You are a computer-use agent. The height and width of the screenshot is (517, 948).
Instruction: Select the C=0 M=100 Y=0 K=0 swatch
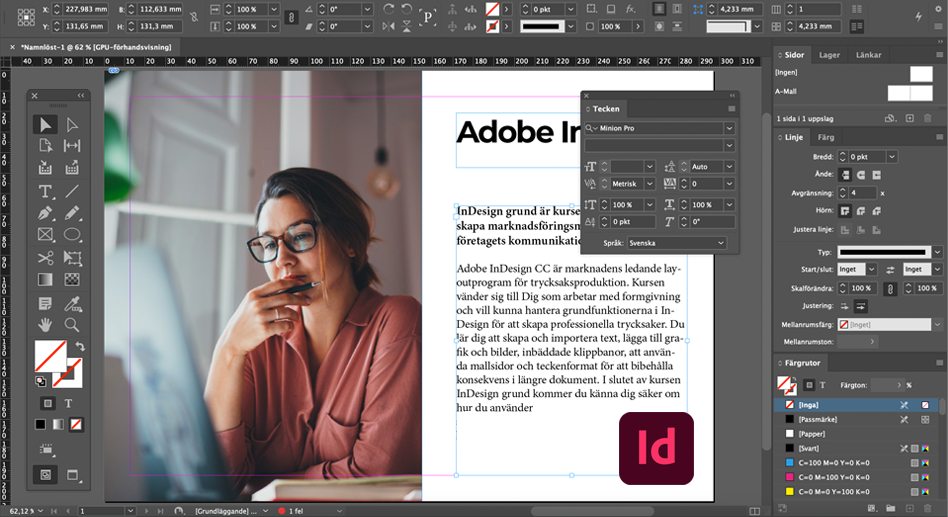(x=855, y=477)
